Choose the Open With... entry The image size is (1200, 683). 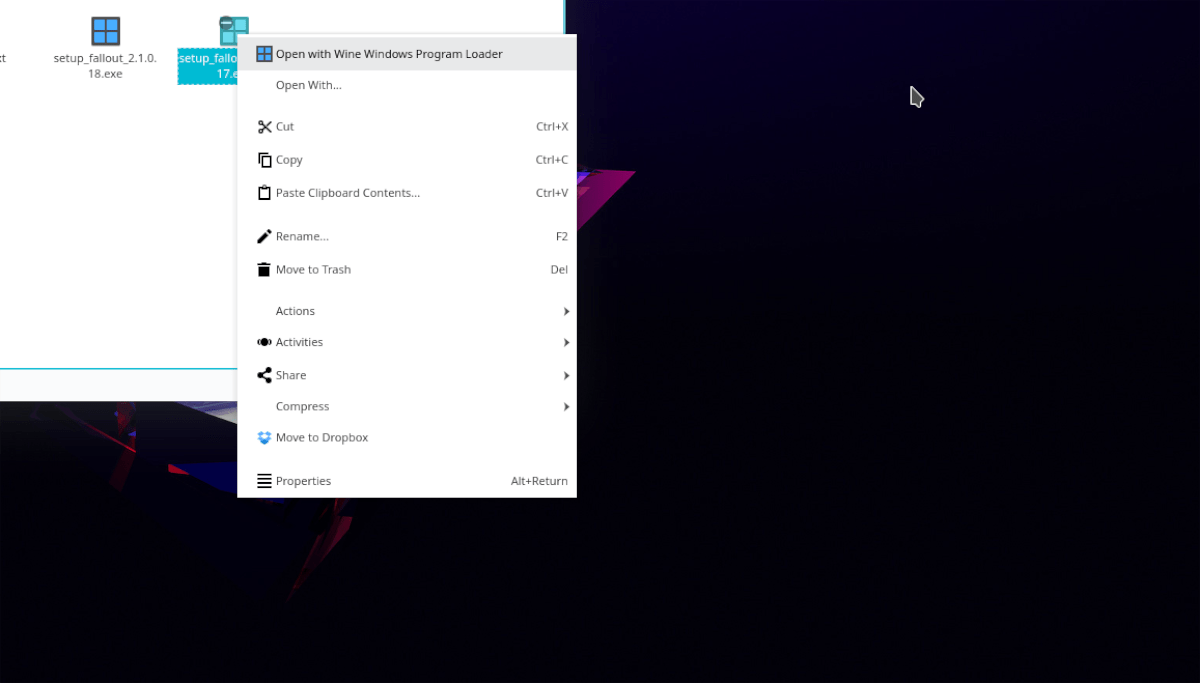407,85
